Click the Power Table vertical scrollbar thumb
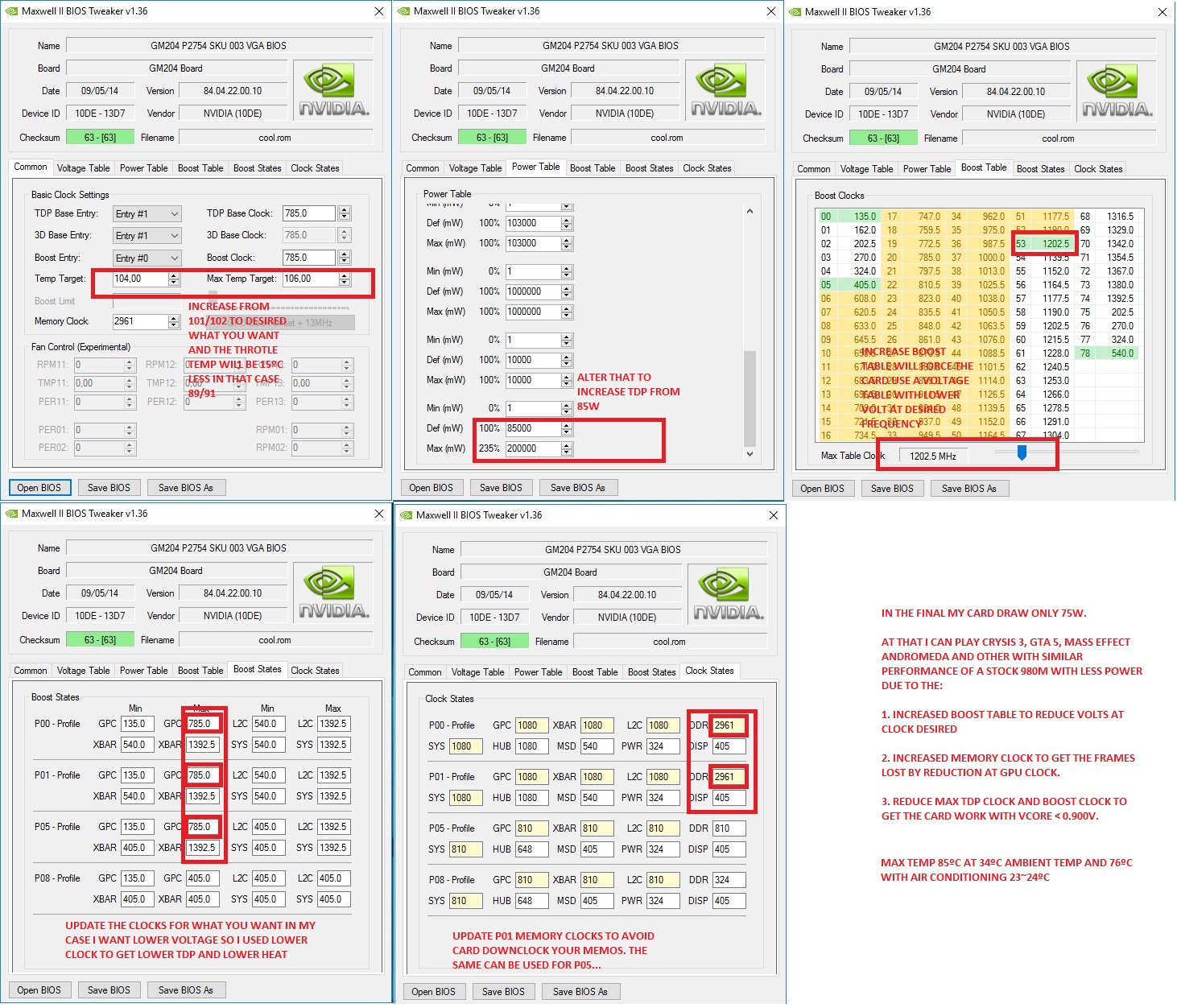Image resolution: width=1177 pixels, height=1008 pixels. pos(750,399)
